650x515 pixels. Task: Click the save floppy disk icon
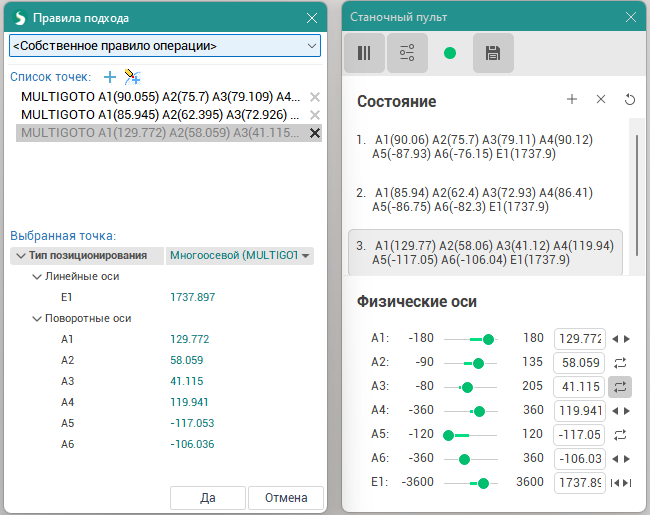493,54
